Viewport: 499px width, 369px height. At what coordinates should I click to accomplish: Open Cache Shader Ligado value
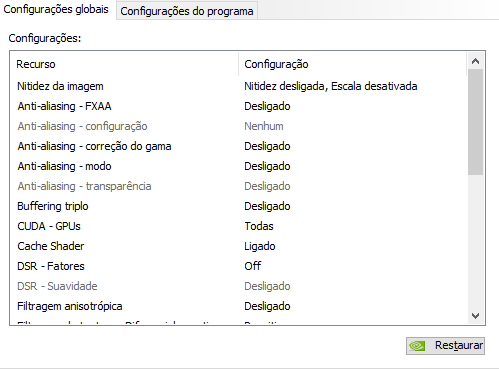[x=260, y=246]
